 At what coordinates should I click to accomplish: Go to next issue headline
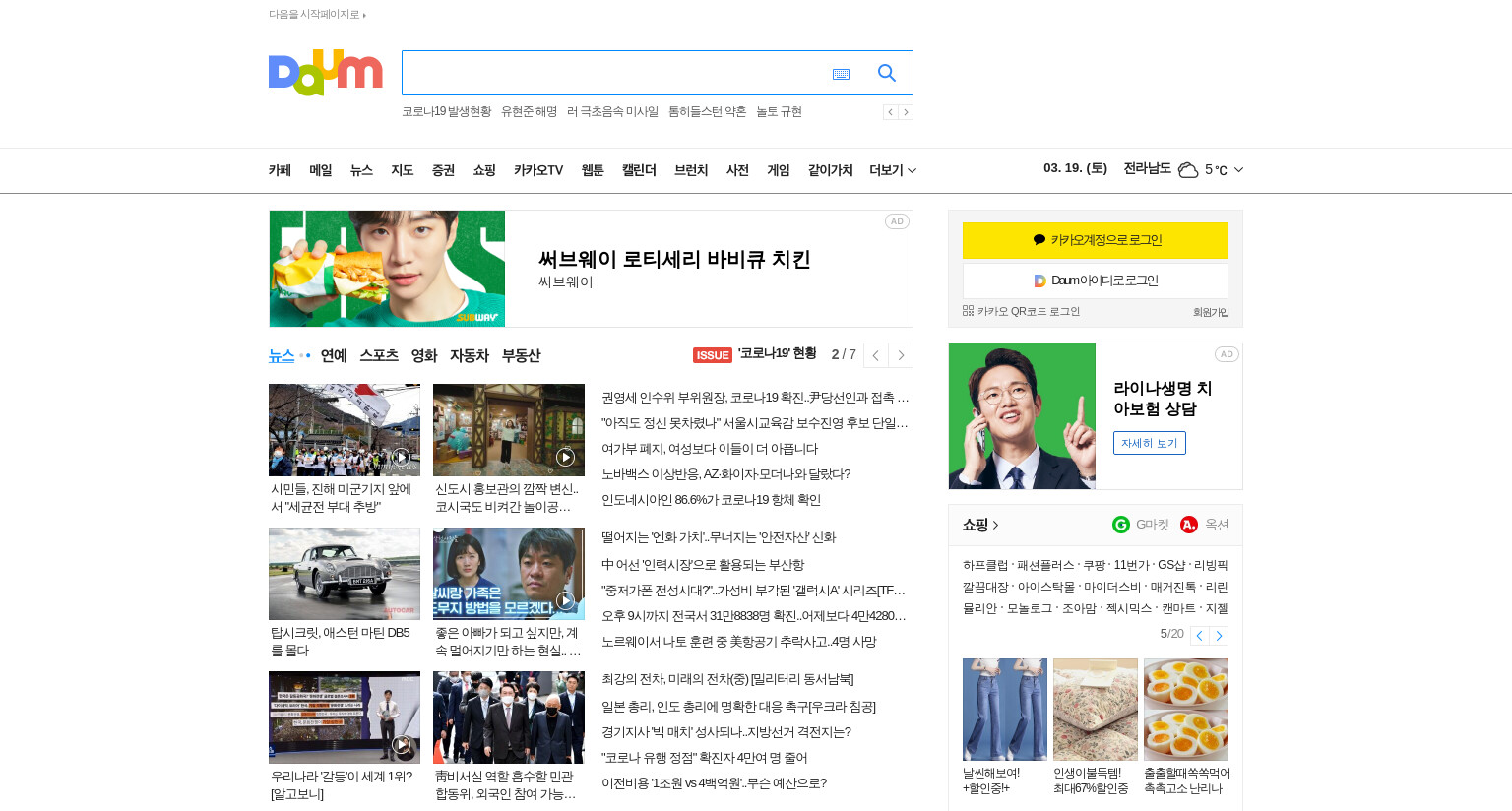click(901, 355)
